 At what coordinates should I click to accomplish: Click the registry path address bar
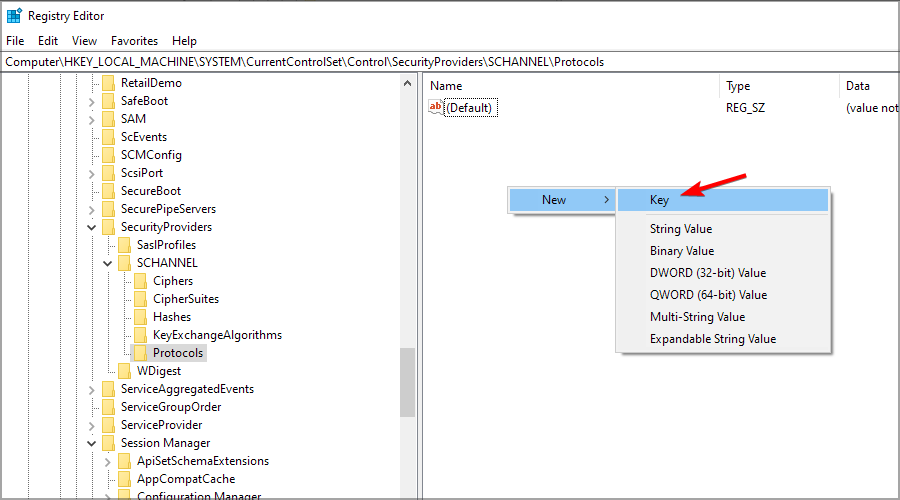point(450,62)
